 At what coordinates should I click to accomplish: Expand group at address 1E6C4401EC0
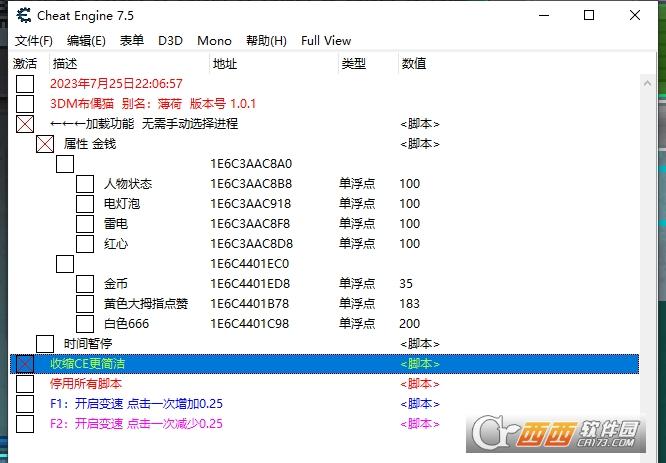[x=65, y=264]
